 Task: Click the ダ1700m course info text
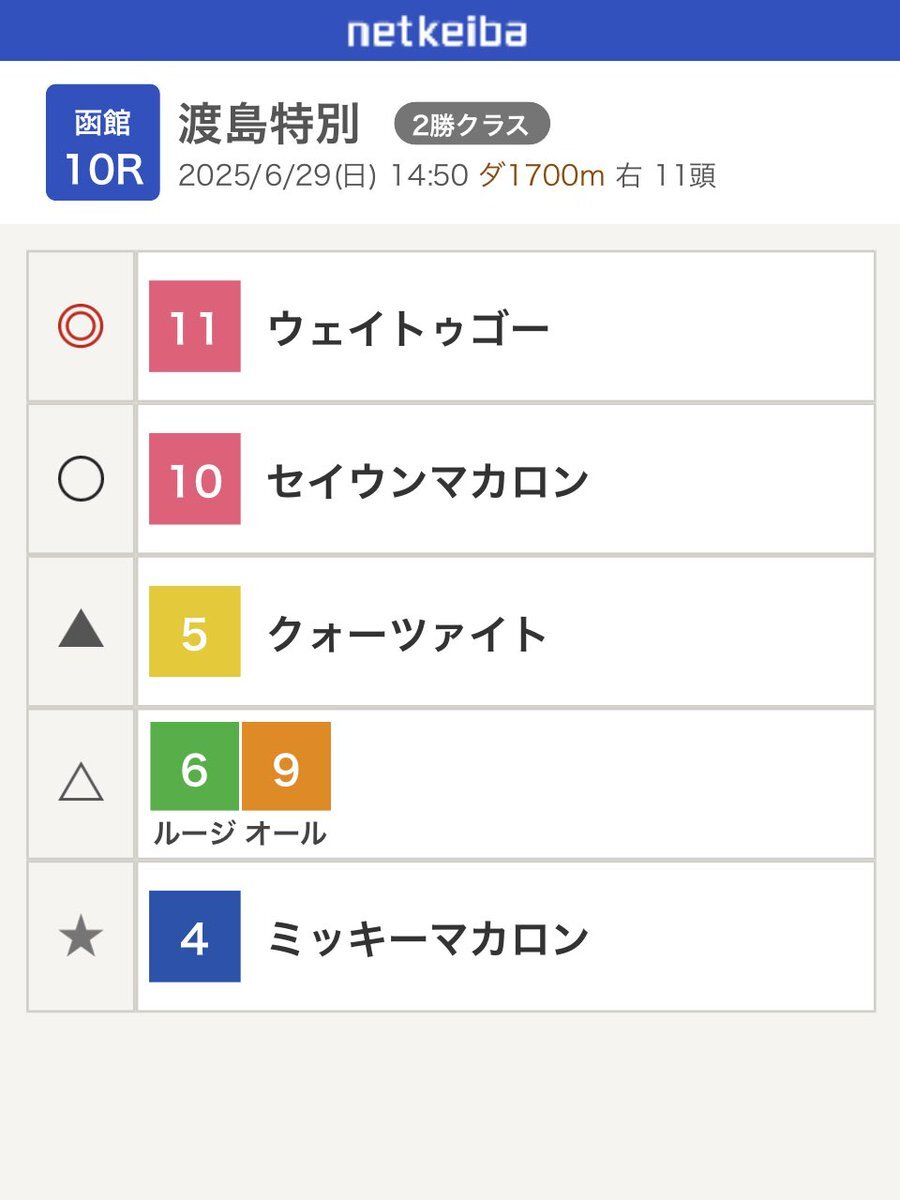[542, 177]
